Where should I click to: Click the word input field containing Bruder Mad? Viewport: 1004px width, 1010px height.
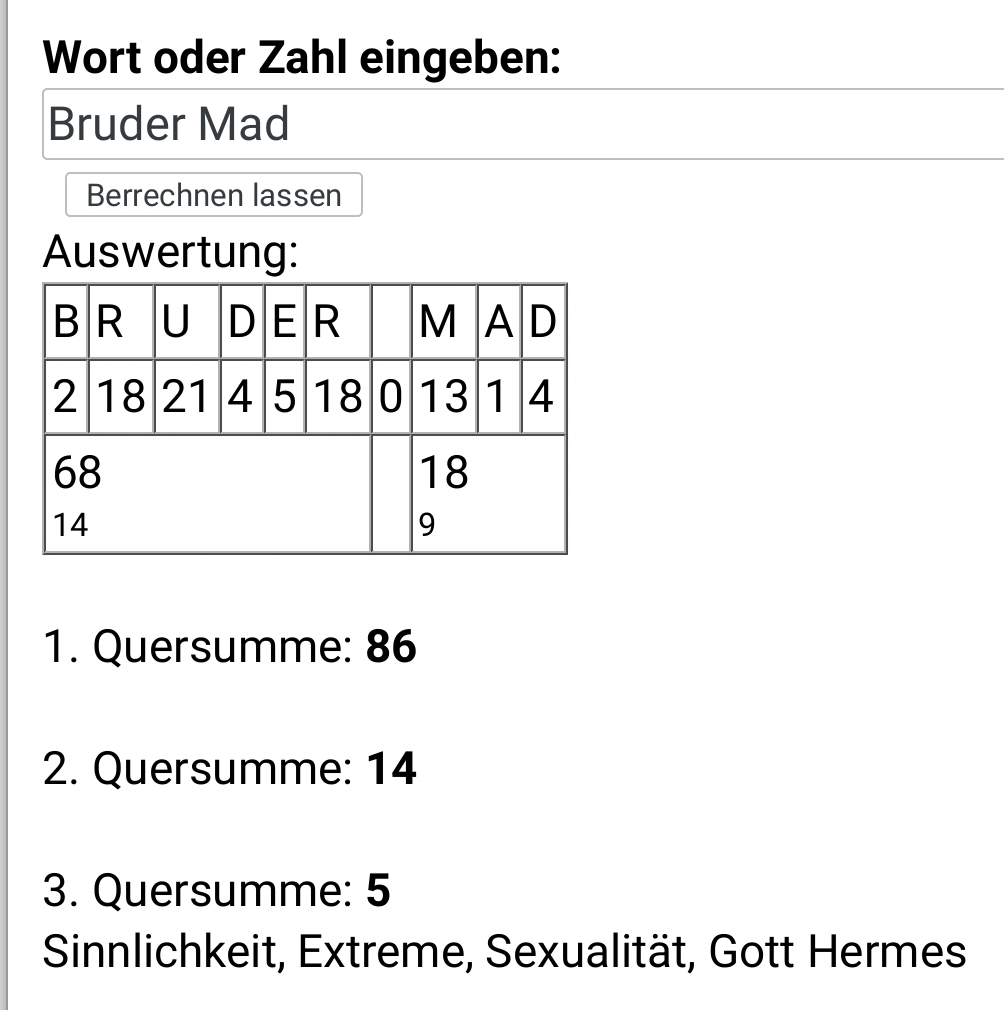point(523,124)
